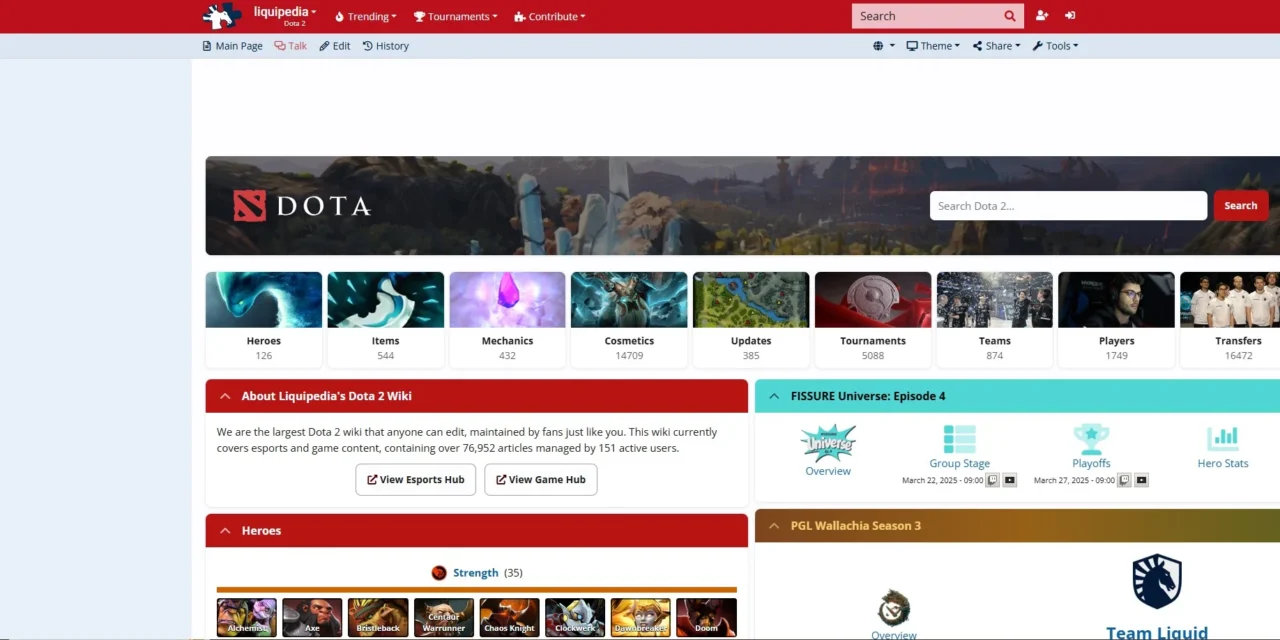Open the Liquipedia horse logo home
This screenshot has height=640, width=1280.
222,16
